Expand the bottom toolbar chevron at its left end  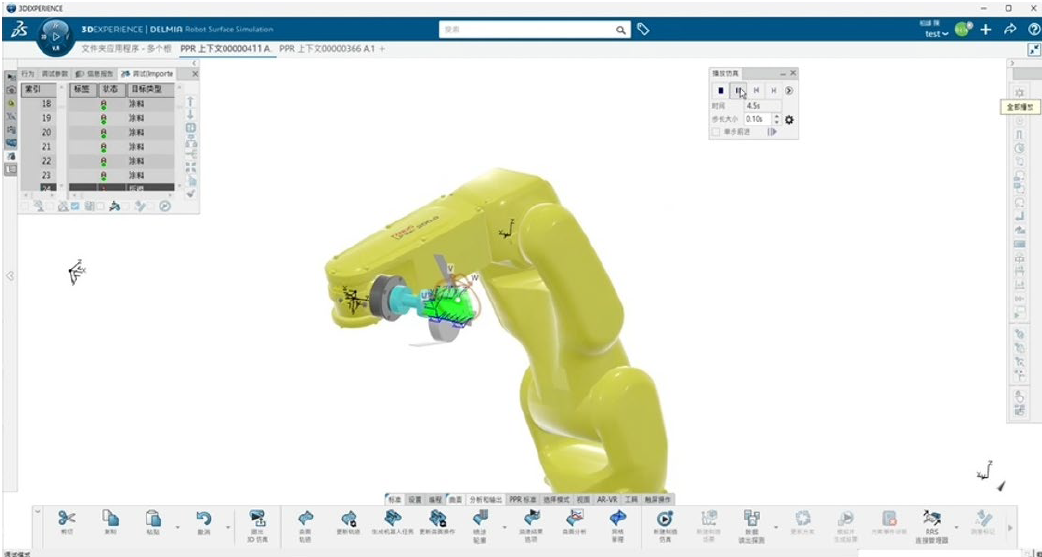(x=38, y=511)
